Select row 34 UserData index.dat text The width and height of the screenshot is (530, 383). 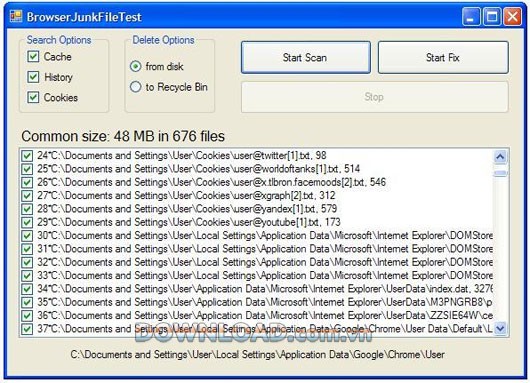[x=265, y=289]
